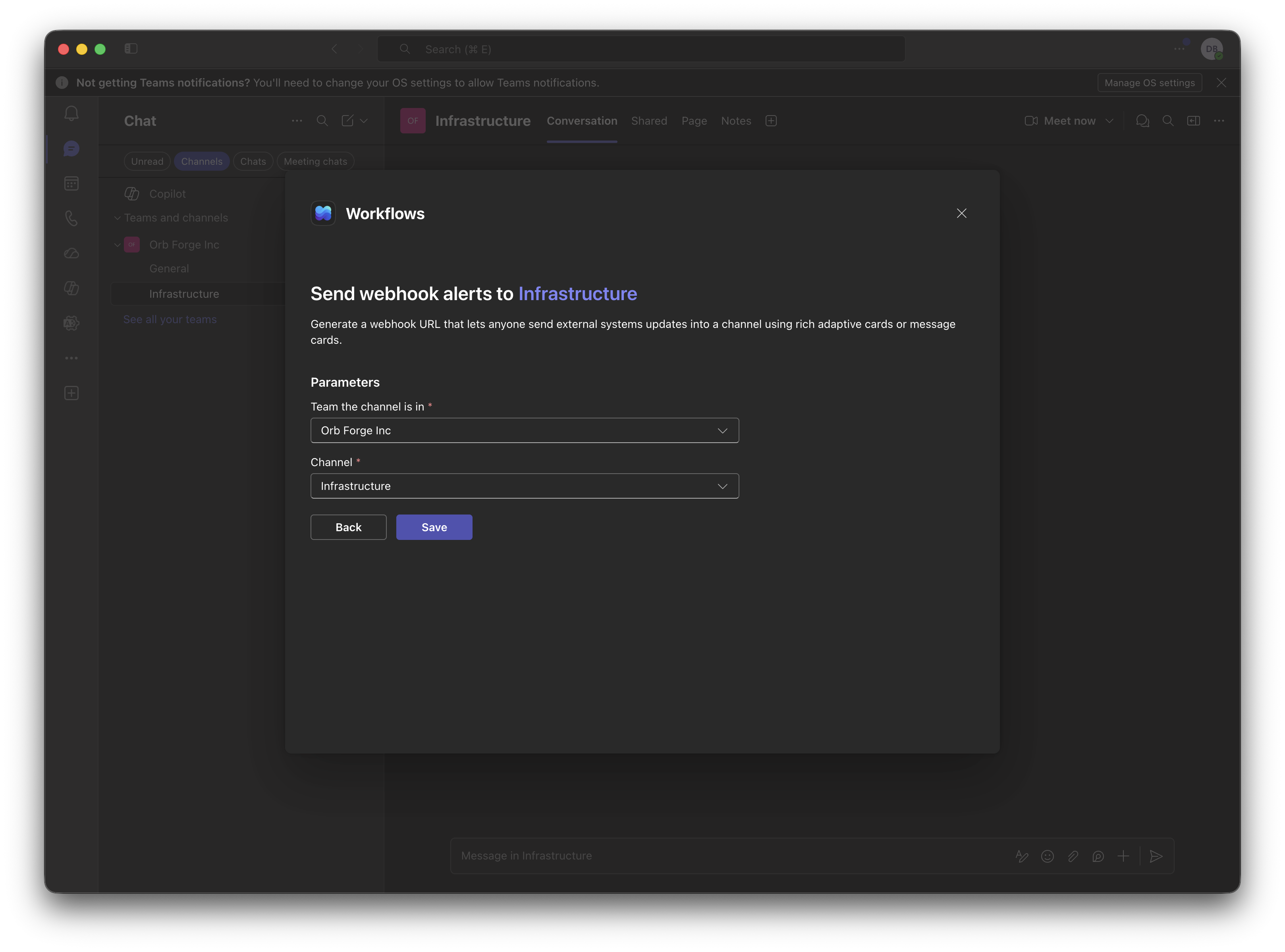Open channel more options ellipsis

[x=1219, y=121]
